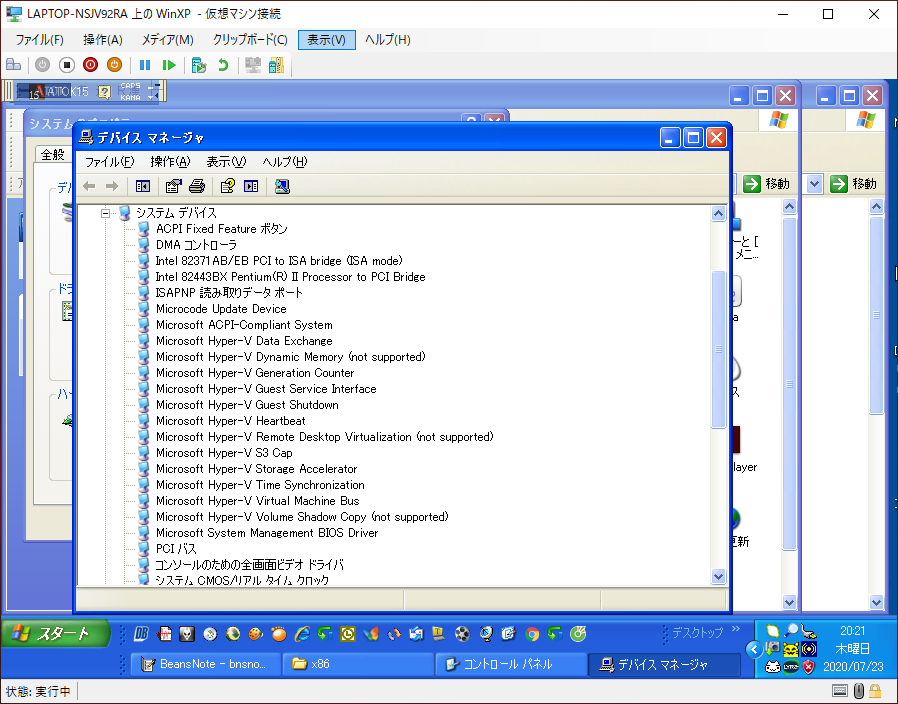Click the Forward arrow in Device Manager toolbar
This screenshot has width=898, height=704.
[x=112, y=186]
